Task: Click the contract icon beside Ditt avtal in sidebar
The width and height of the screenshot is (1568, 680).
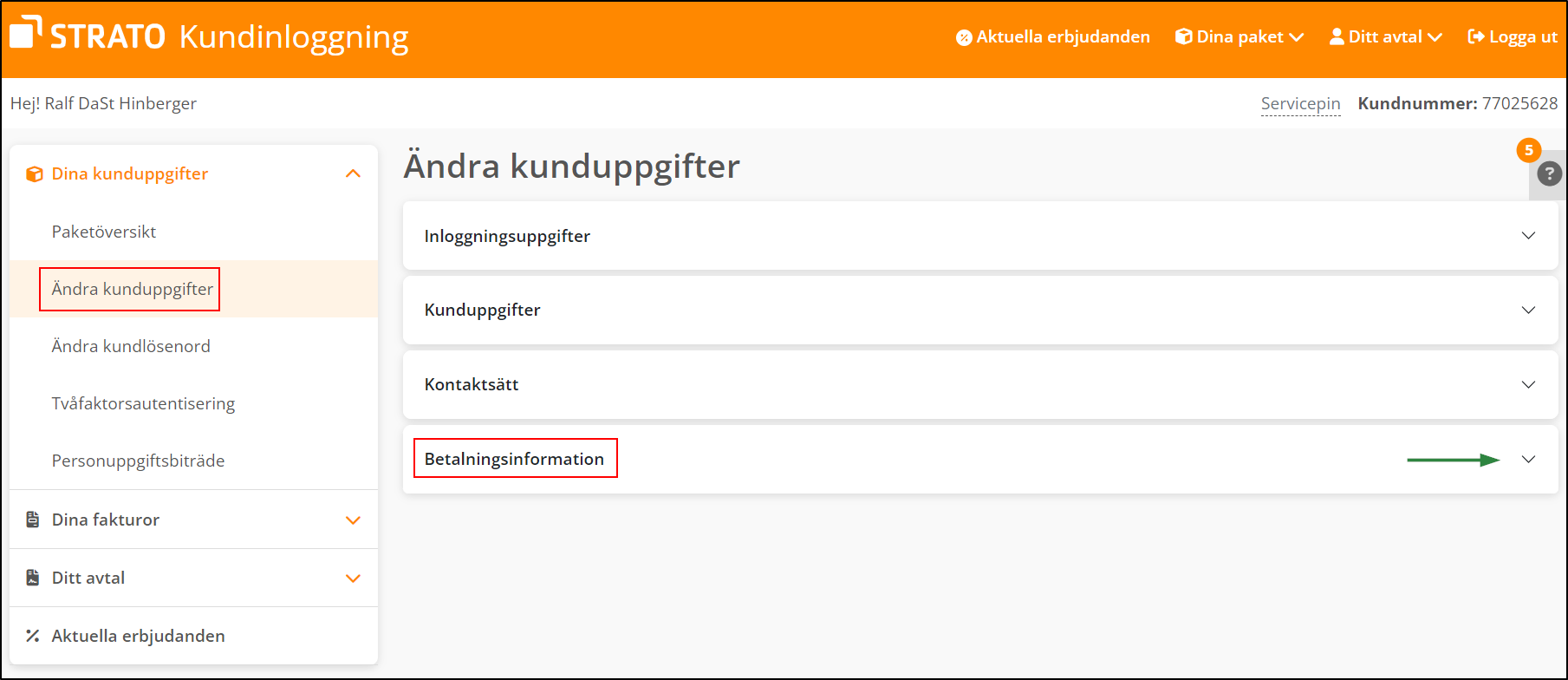Action: click(33, 578)
